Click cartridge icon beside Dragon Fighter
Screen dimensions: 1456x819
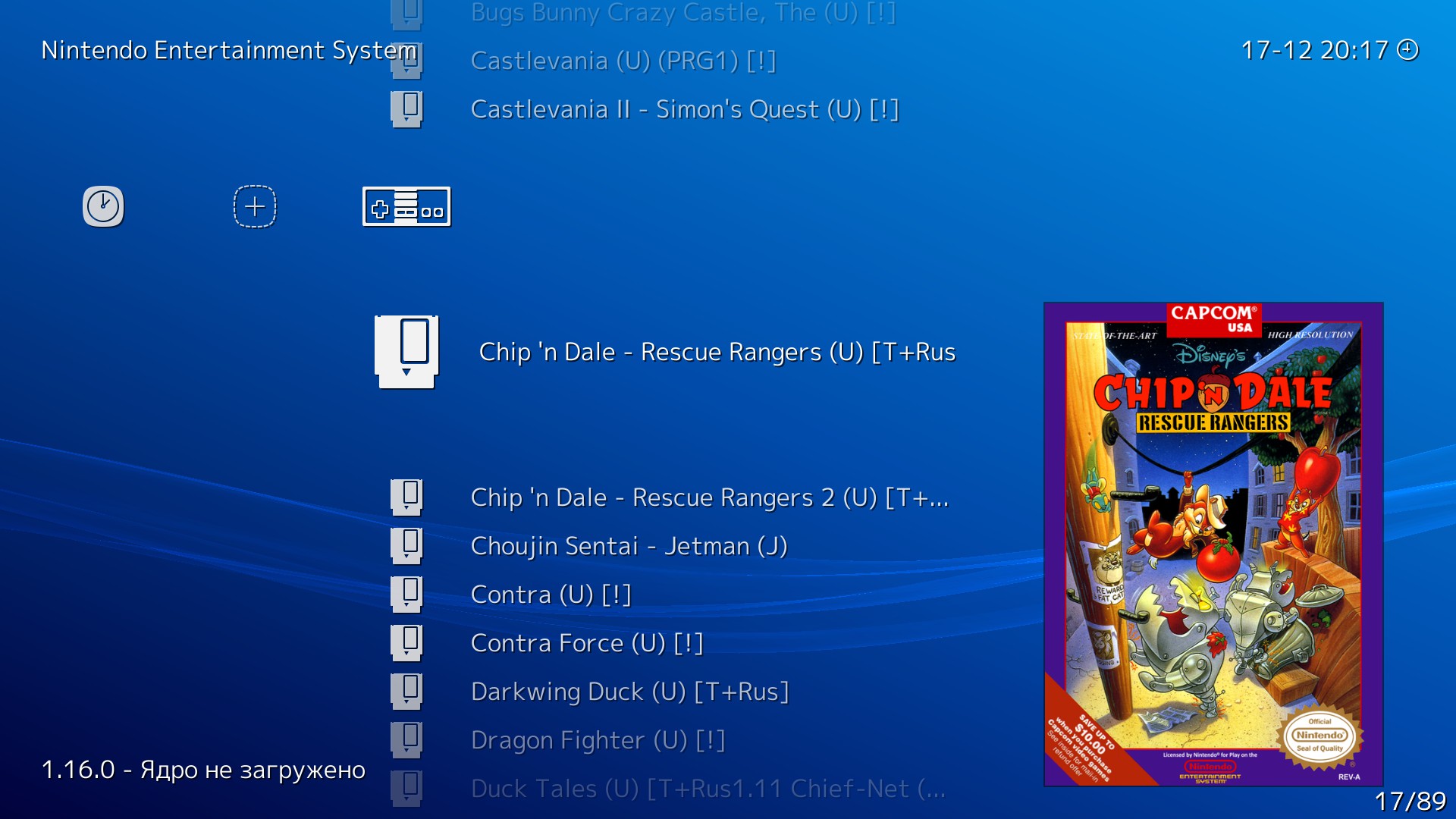pos(406,740)
